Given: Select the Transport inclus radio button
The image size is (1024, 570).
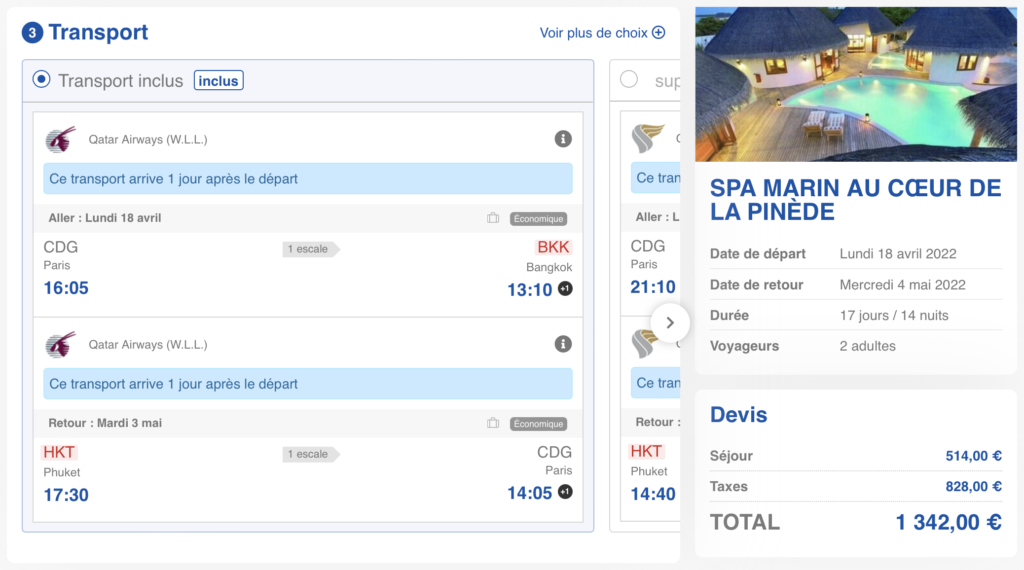Looking at the screenshot, I should coord(41,79).
